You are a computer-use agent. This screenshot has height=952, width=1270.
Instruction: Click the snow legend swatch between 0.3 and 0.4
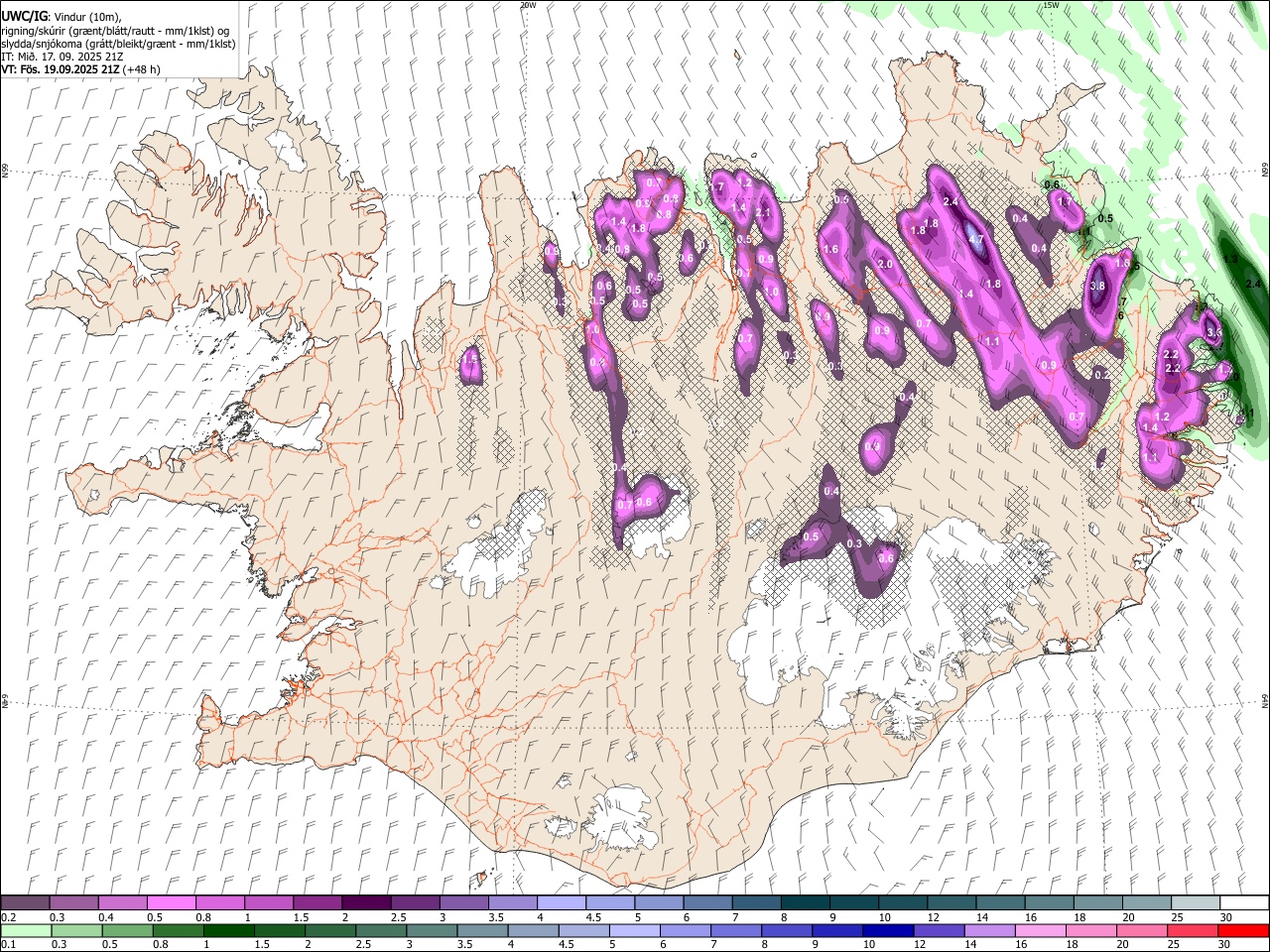point(73,903)
